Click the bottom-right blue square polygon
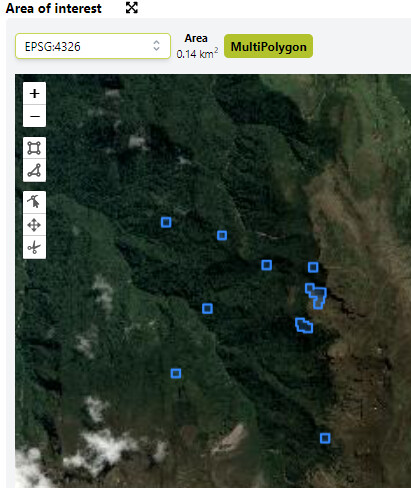This screenshot has width=411, height=488. tap(325, 438)
